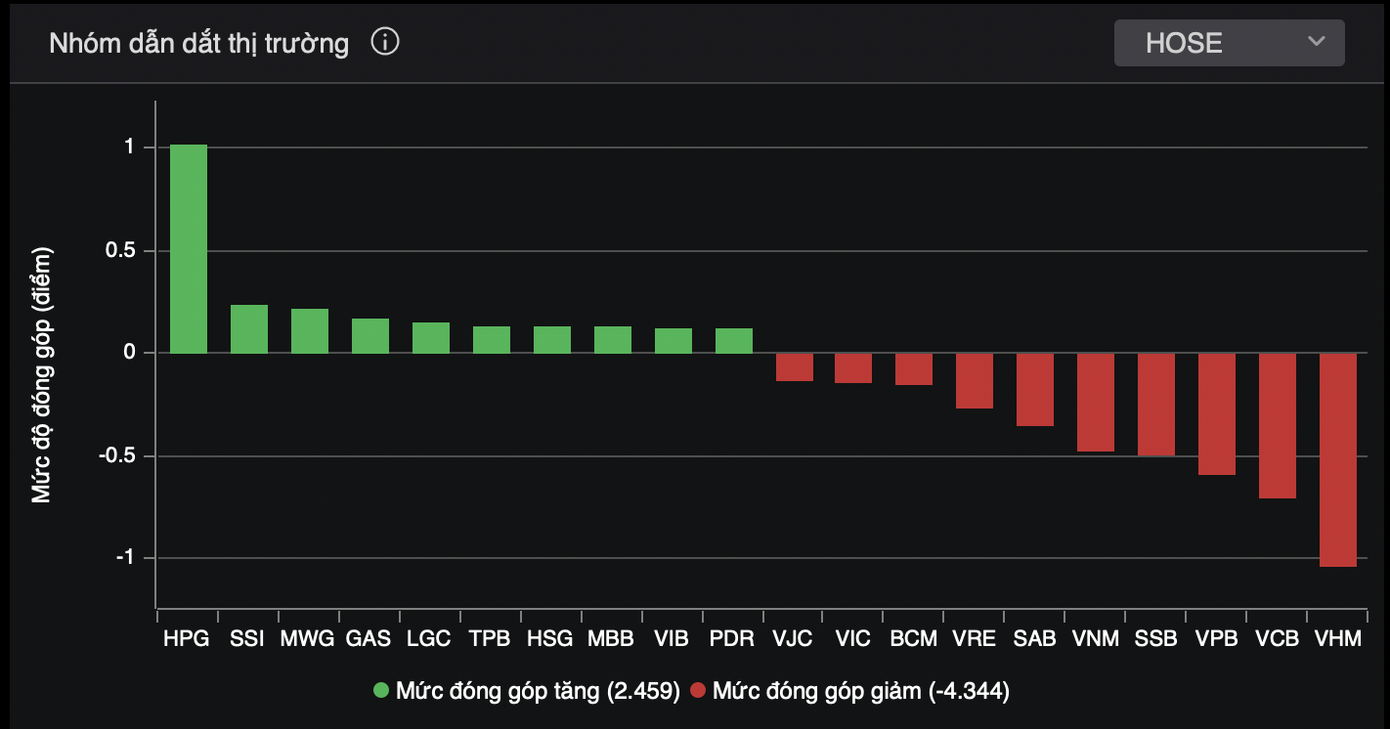Click the red legend circle marker
Image resolution: width=1390 pixels, height=729 pixels.
tap(698, 690)
